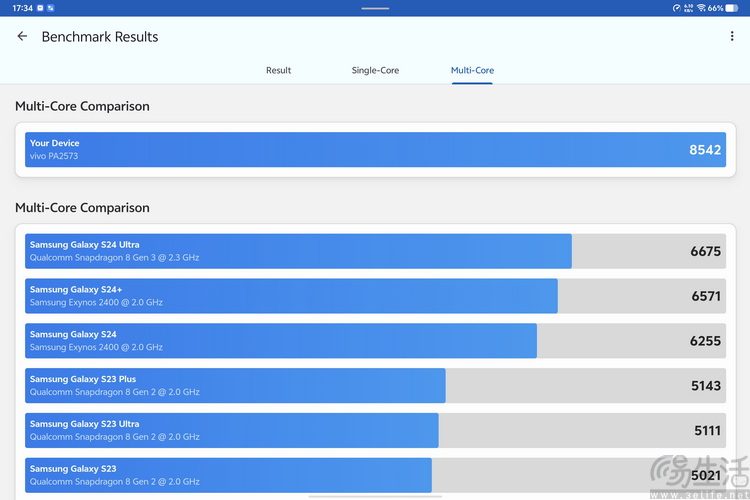Click the vivo PA2573 device name
Viewport: 750px width, 500px height.
click(x=54, y=156)
